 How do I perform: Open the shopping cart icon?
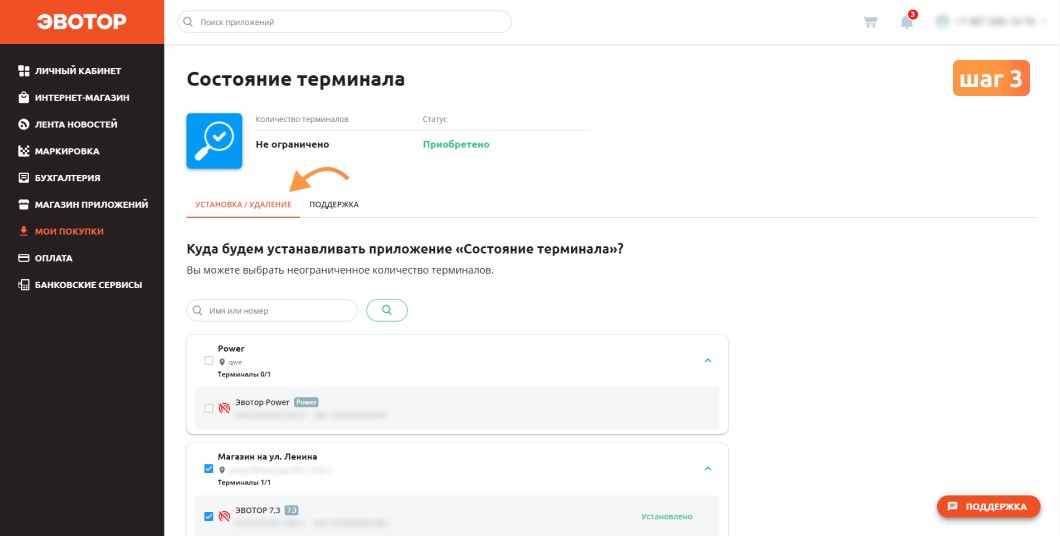pos(870,22)
